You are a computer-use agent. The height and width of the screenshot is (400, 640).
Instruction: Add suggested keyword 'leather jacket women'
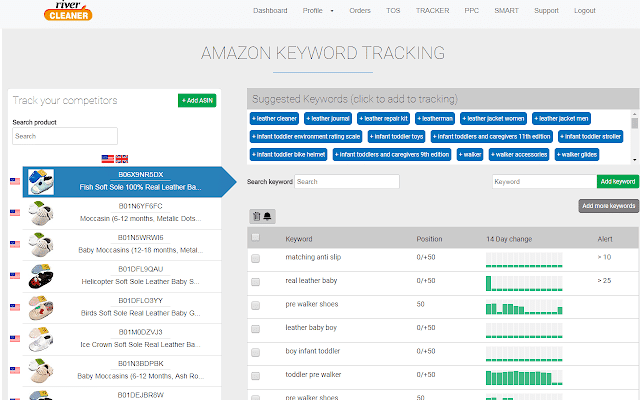tap(493, 119)
